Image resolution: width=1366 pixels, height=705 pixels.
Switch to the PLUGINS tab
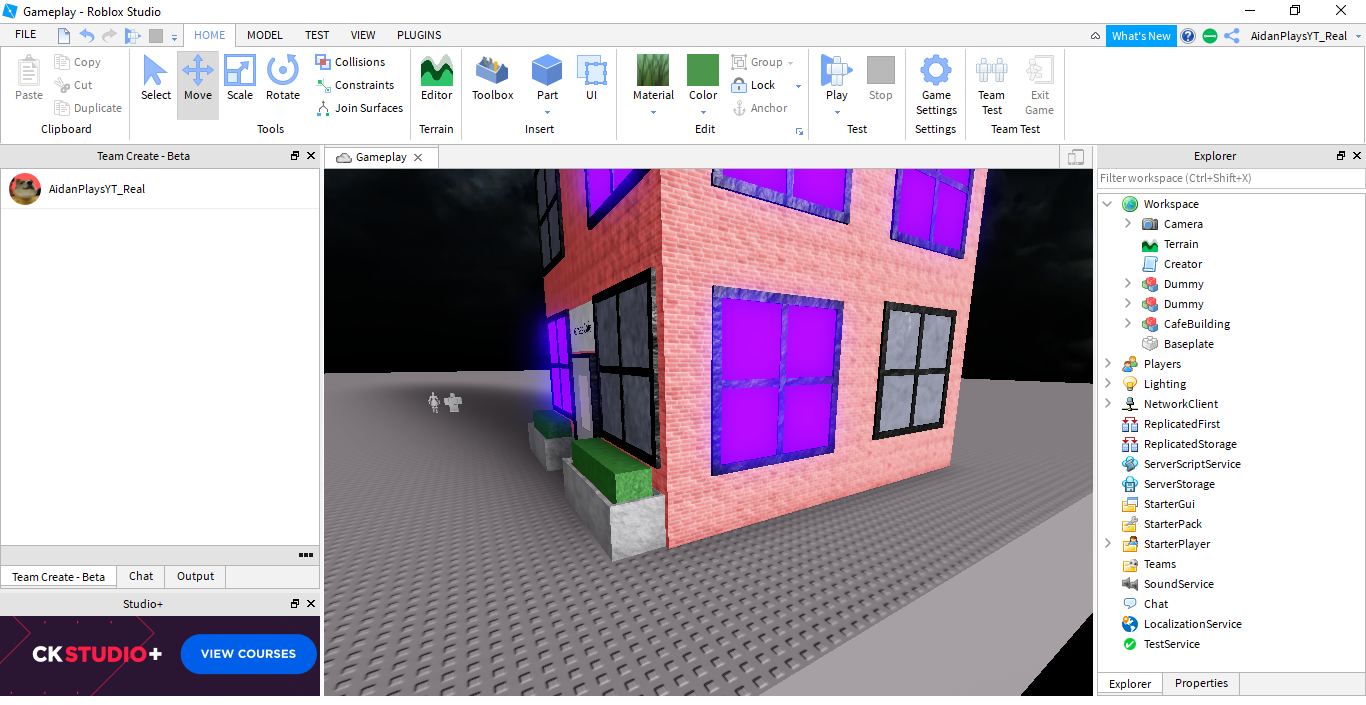click(x=419, y=35)
